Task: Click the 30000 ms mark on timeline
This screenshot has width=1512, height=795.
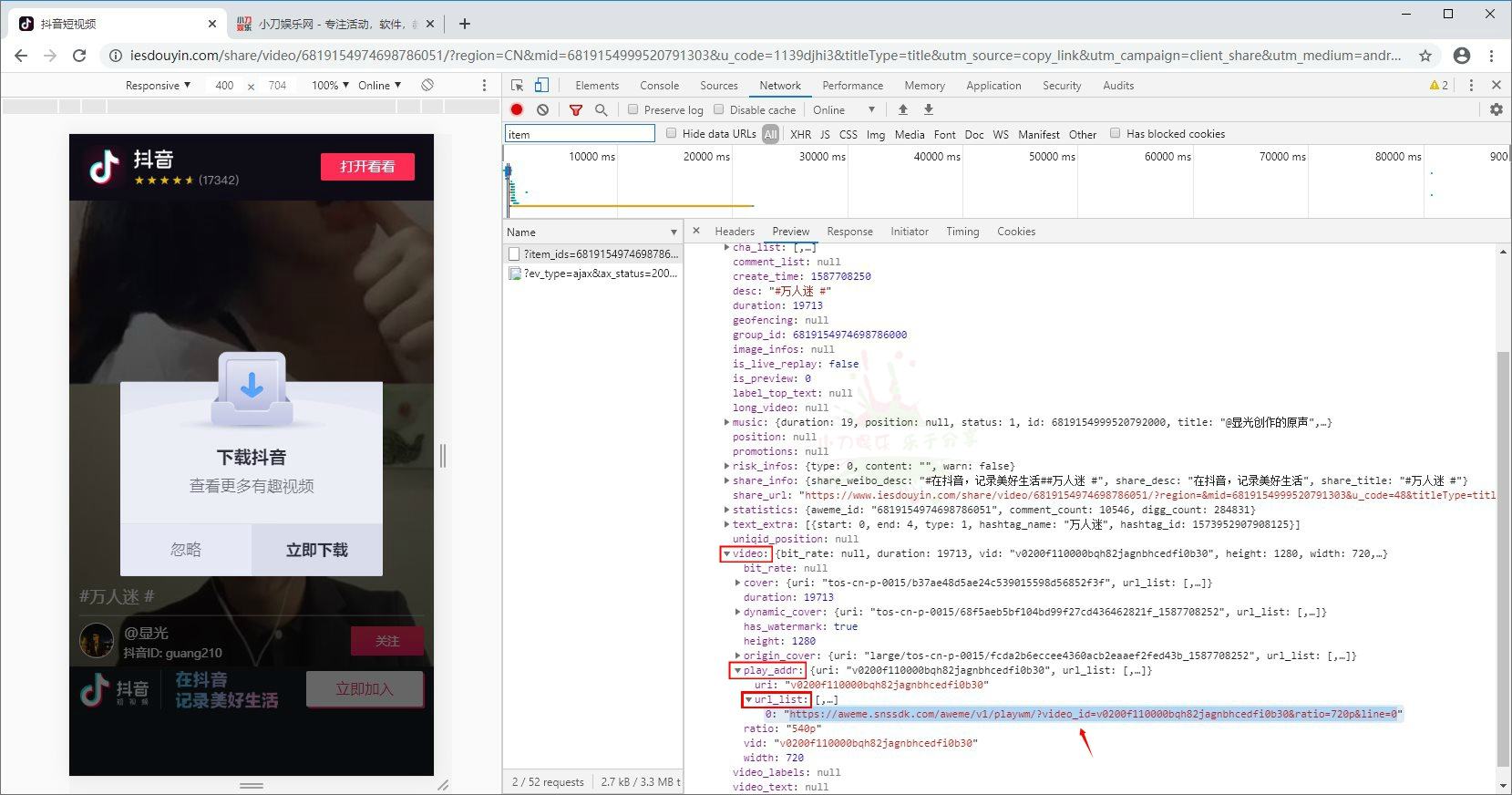Action: 822,157
